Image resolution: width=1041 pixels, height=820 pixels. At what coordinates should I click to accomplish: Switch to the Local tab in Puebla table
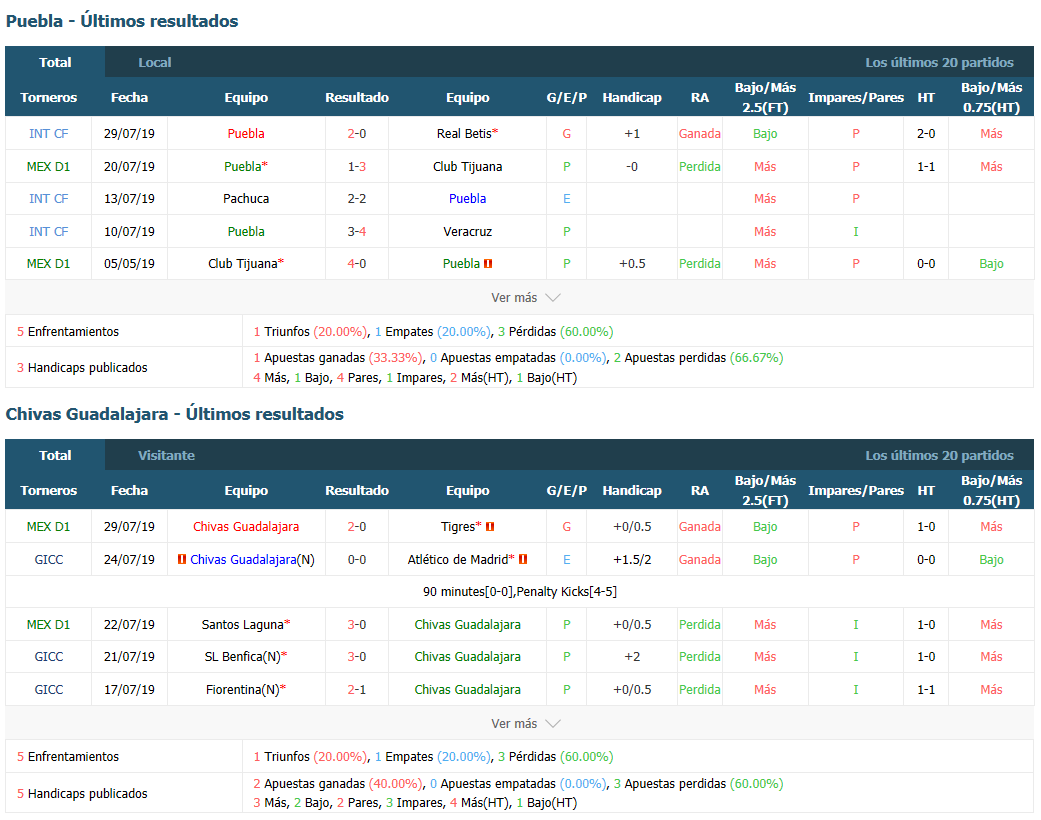[x=155, y=62]
